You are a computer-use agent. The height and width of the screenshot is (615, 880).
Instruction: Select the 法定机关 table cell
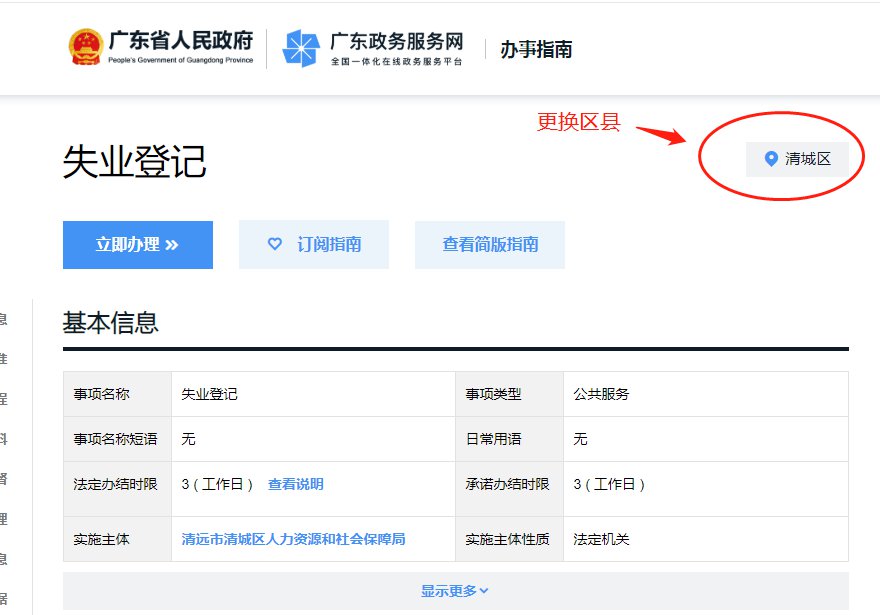(x=601, y=539)
